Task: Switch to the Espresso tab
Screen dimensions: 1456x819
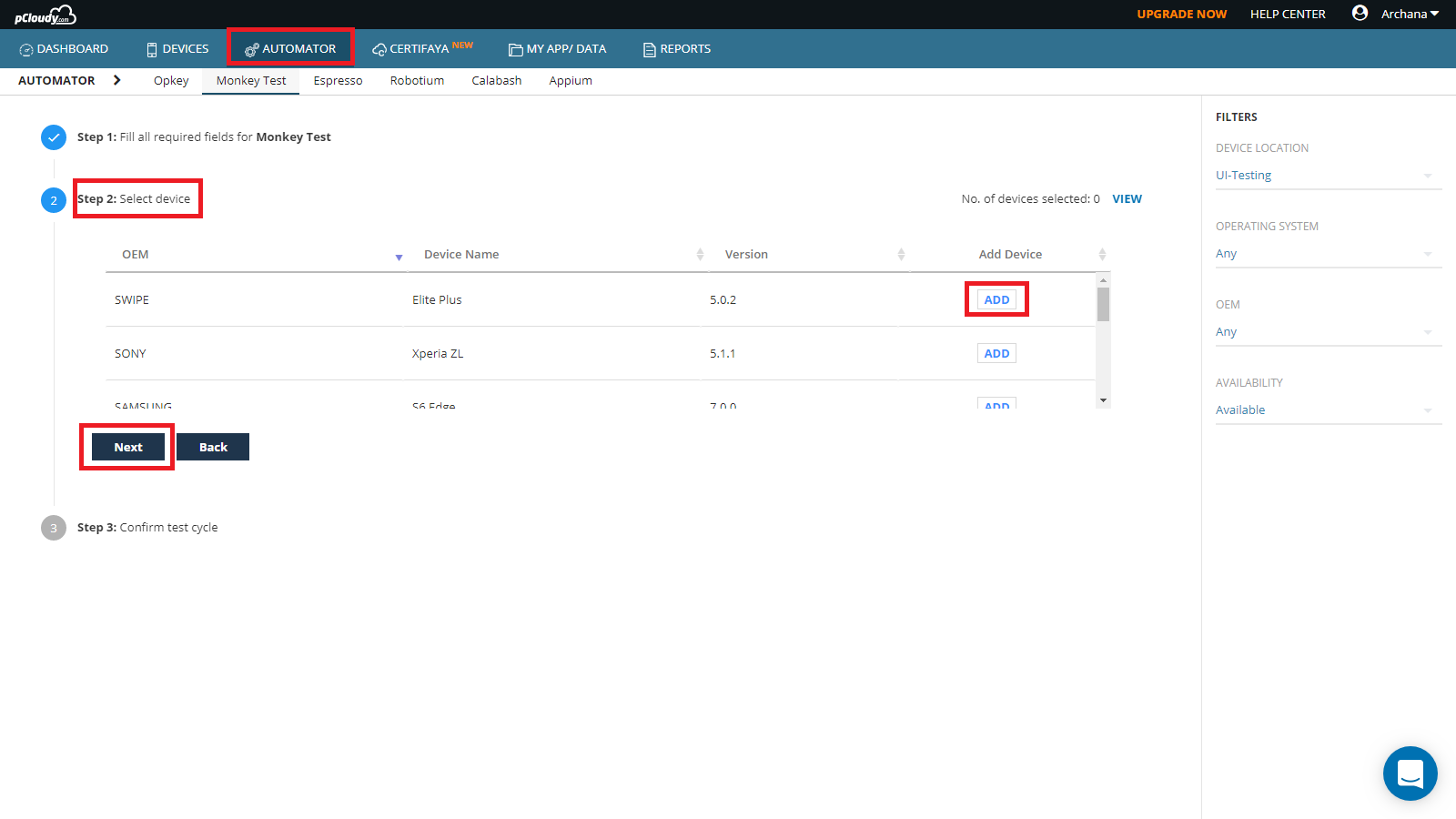Action: point(339,81)
